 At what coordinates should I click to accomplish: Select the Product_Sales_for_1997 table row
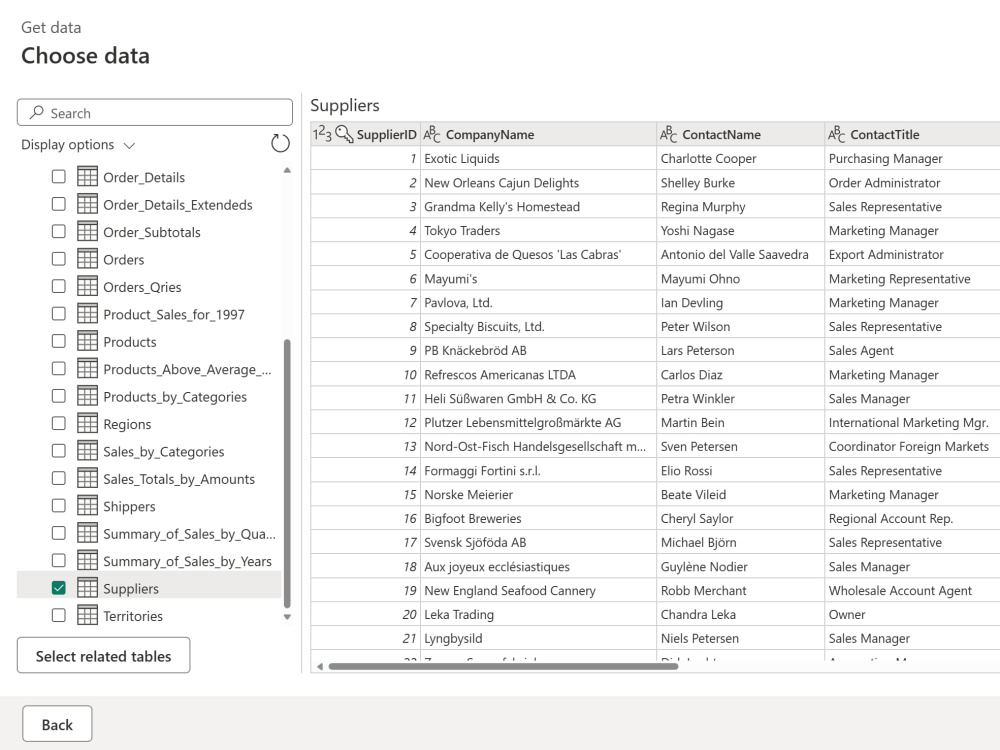(149, 314)
